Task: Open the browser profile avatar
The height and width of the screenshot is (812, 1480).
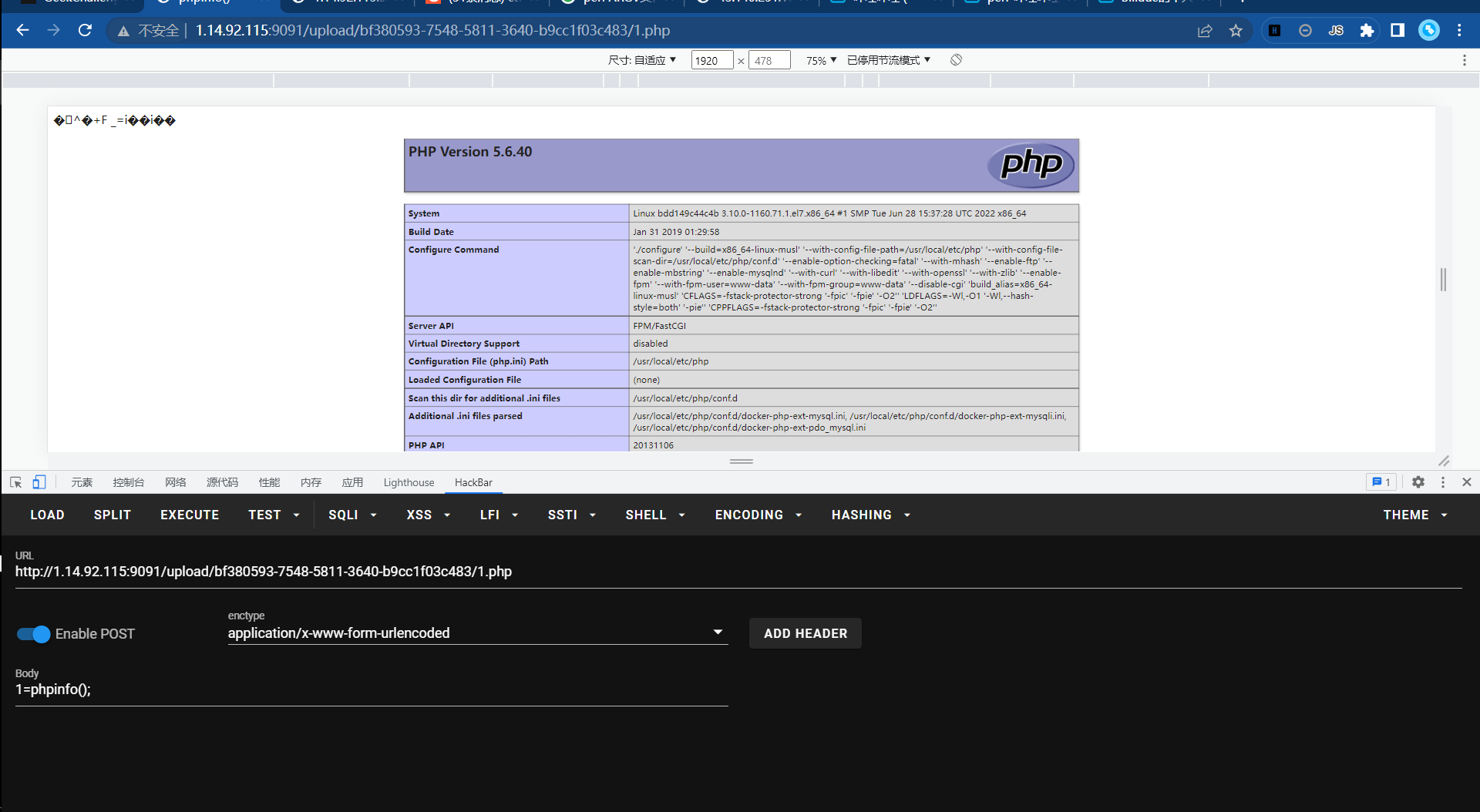Action: (x=1429, y=30)
